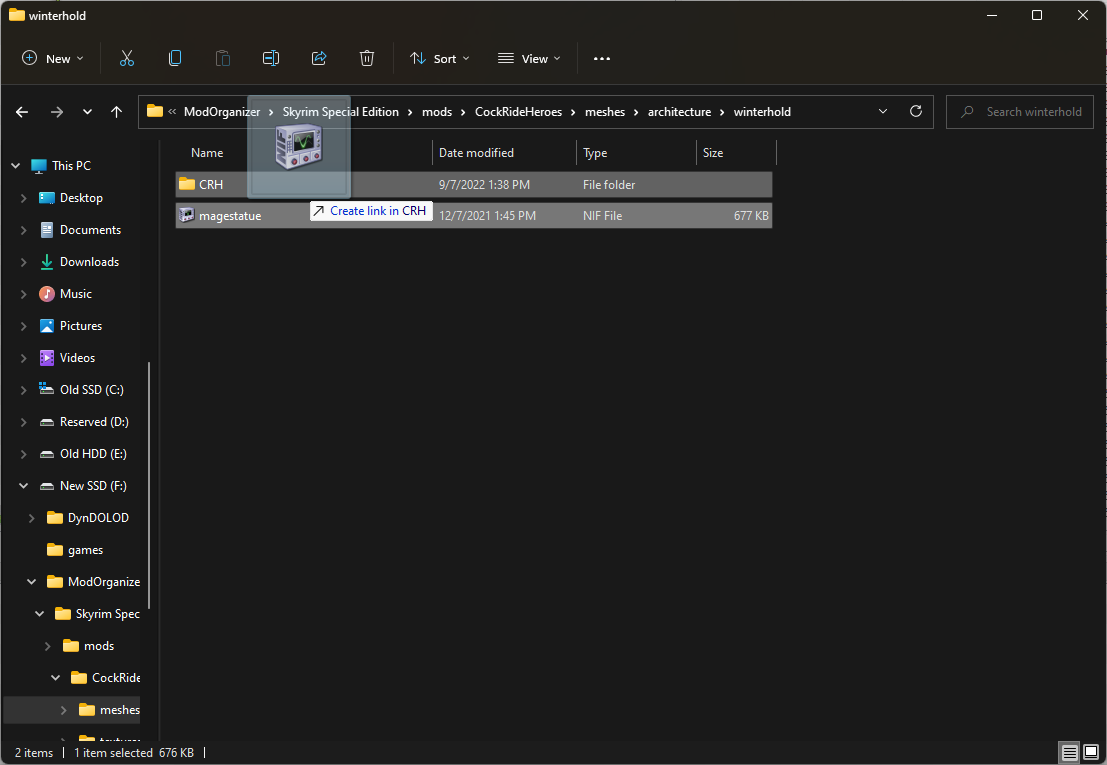Select Reserved (D:) drive in sidebar
The width and height of the screenshot is (1107, 765).
[93, 422]
